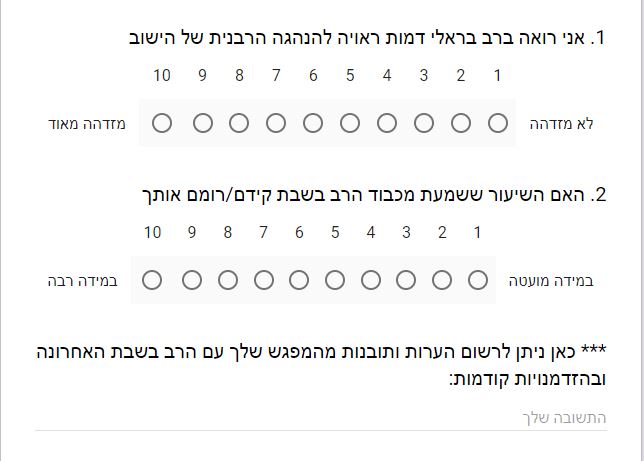The height and width of the screenshot is (461, 644).
Task: Mark rating 7 in question 2
Action: coord(263,280)
